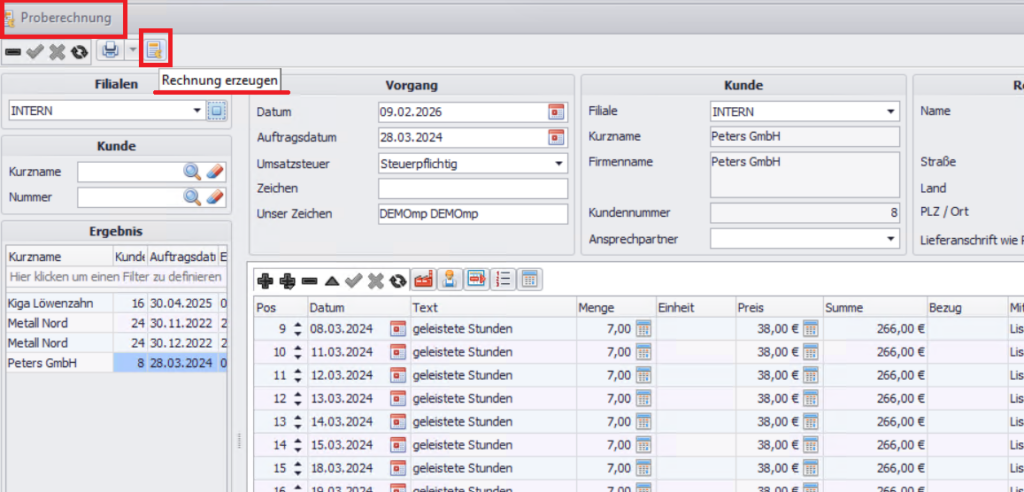Click the worker person icon above the grid
This screenshot has width=1024, height=492.
[450, 281]
